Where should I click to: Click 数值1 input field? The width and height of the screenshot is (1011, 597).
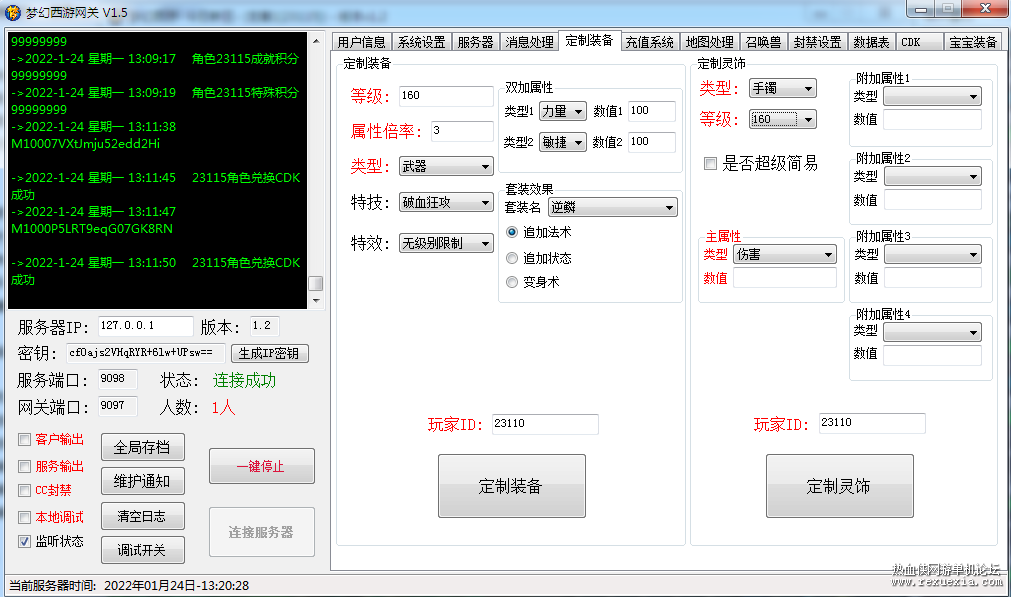(652, 111)
